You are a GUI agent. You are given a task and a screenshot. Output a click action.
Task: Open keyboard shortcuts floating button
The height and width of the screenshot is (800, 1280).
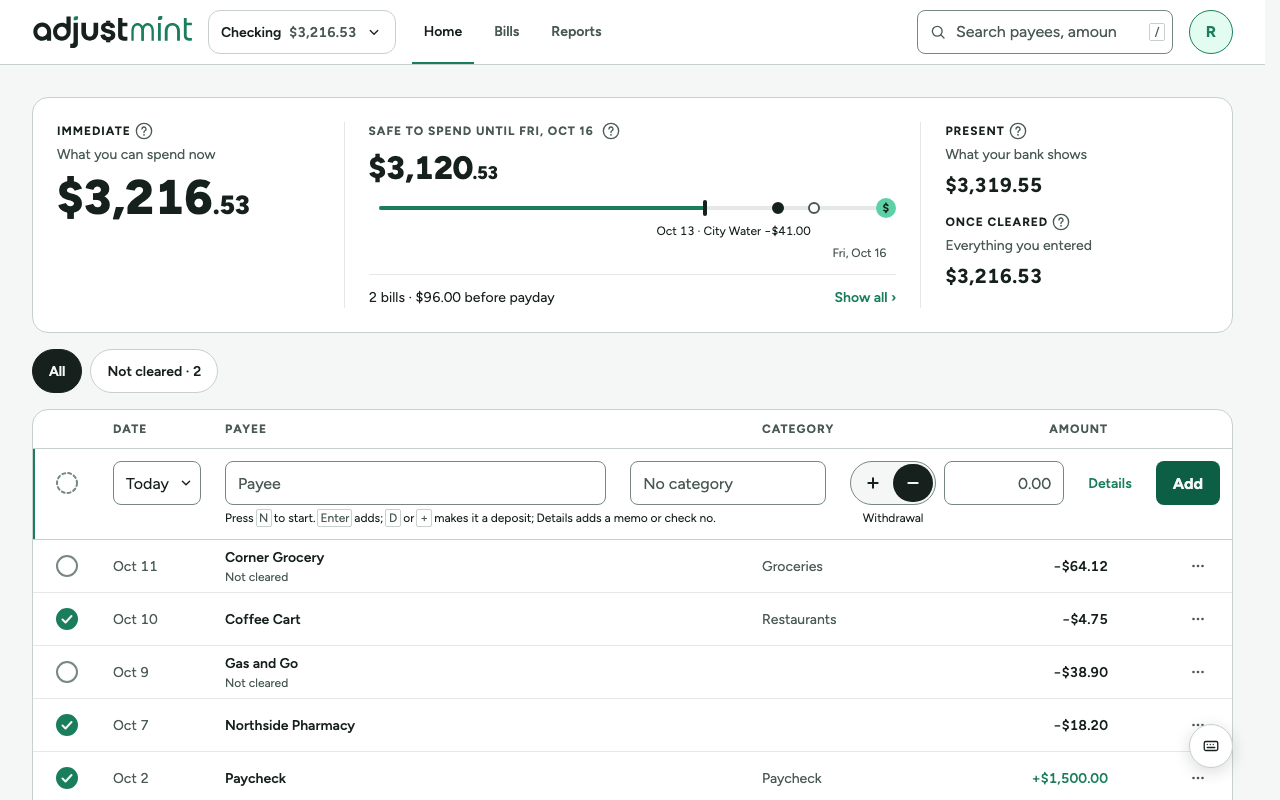coord(1211,746)
